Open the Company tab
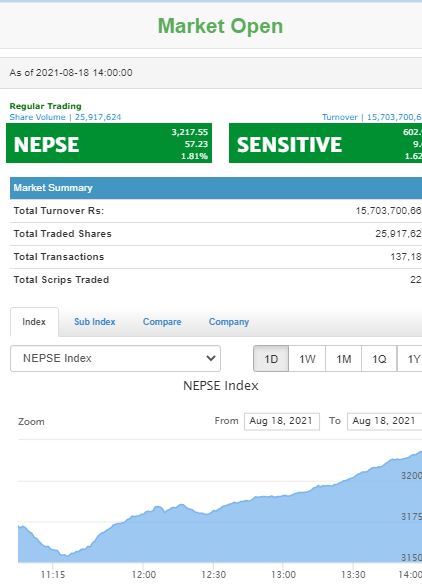The width and height of the screenshot is (422, 585). pyautogui.click(x=229, y=322)
